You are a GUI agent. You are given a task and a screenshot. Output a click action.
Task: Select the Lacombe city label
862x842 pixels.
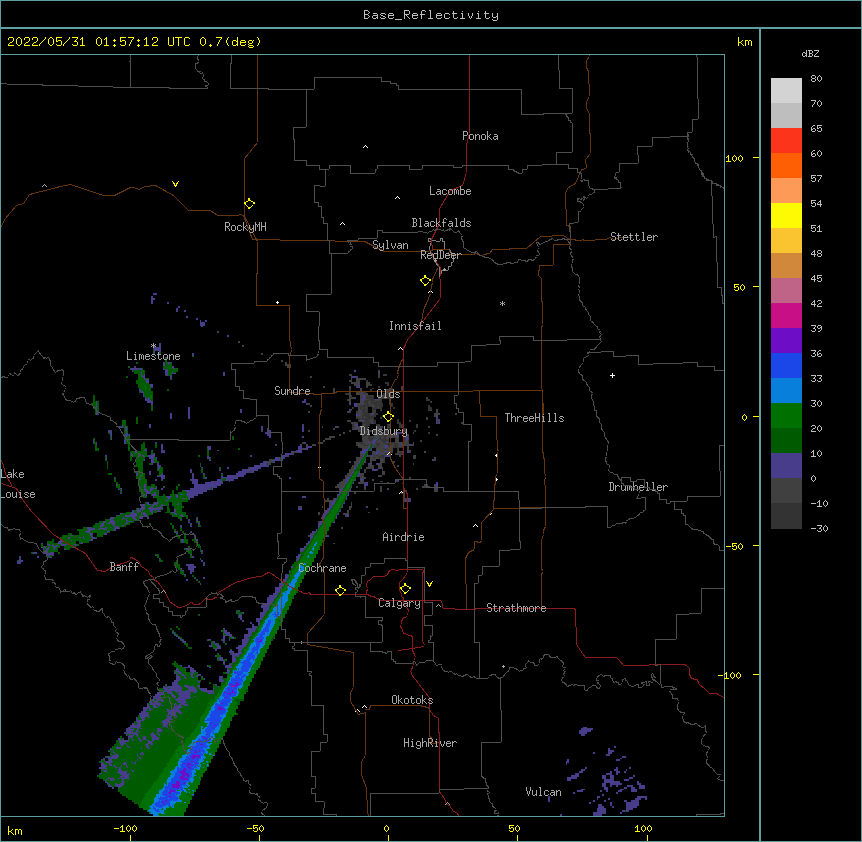click(450, 191)
